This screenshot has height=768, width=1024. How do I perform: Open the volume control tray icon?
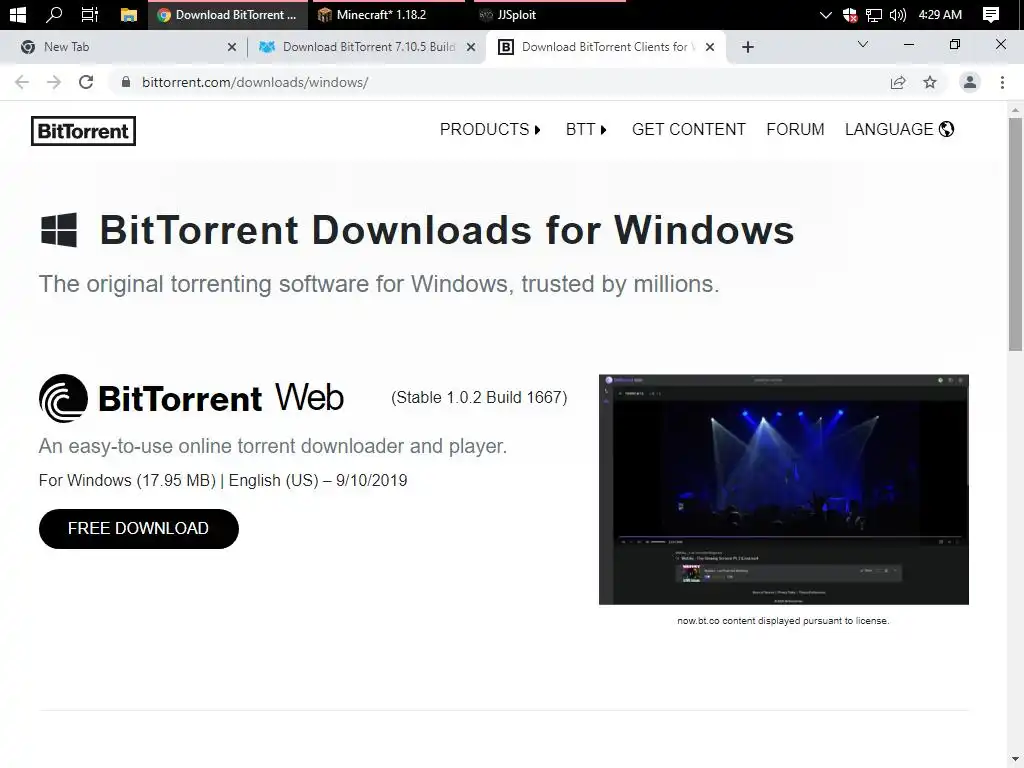898,14
